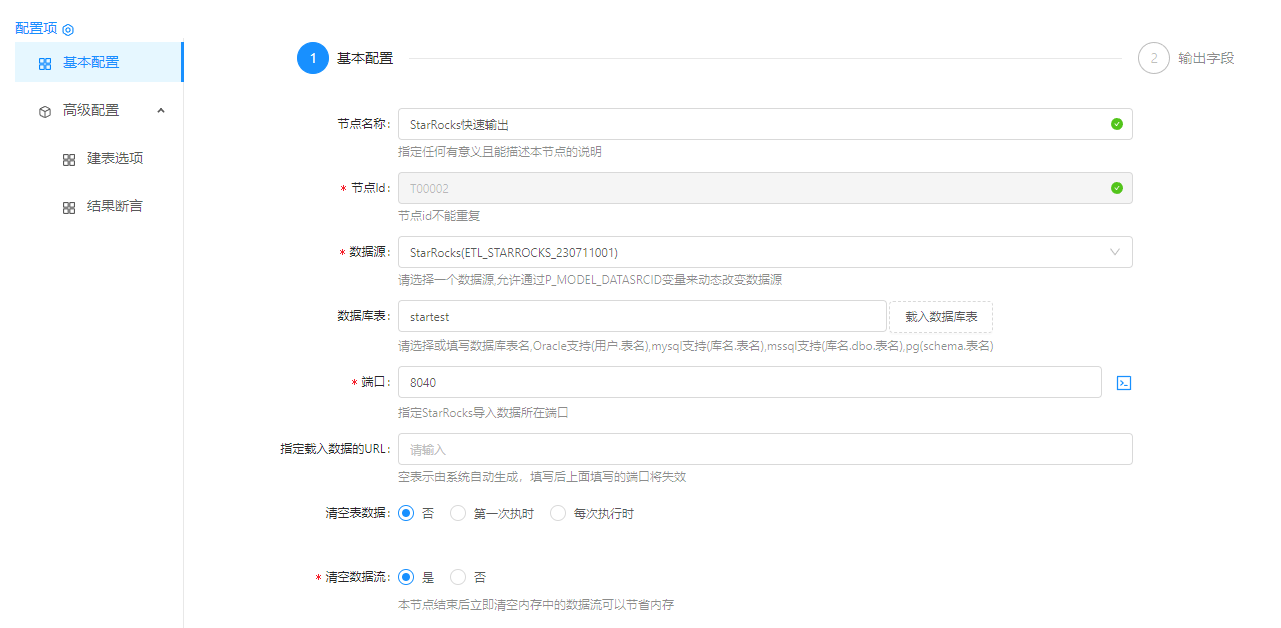The width and height of the screenshot is (1281, 628).
Task: Select 第一次执时 for 清空表数据
Action: click(x=458, y=514)
